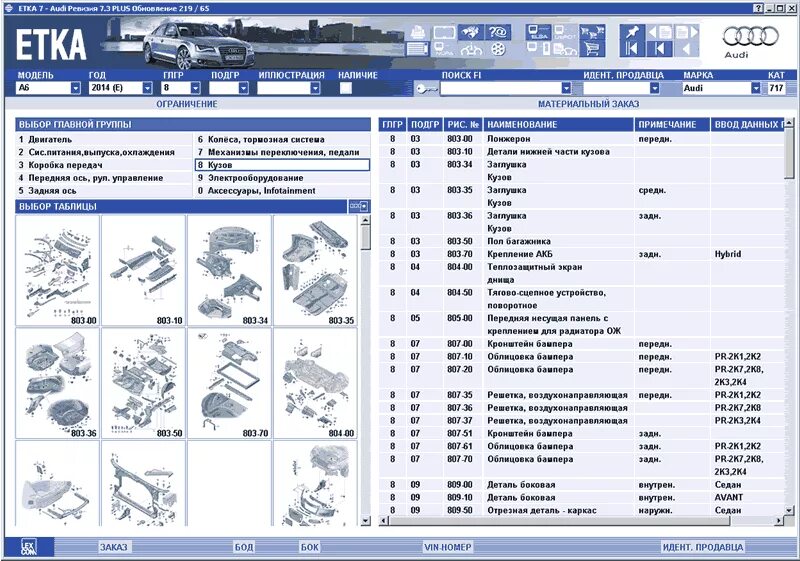Viewport: 800px width, 561px height.
Task: Click the БОК button
Action: click(x=309, y=547)
